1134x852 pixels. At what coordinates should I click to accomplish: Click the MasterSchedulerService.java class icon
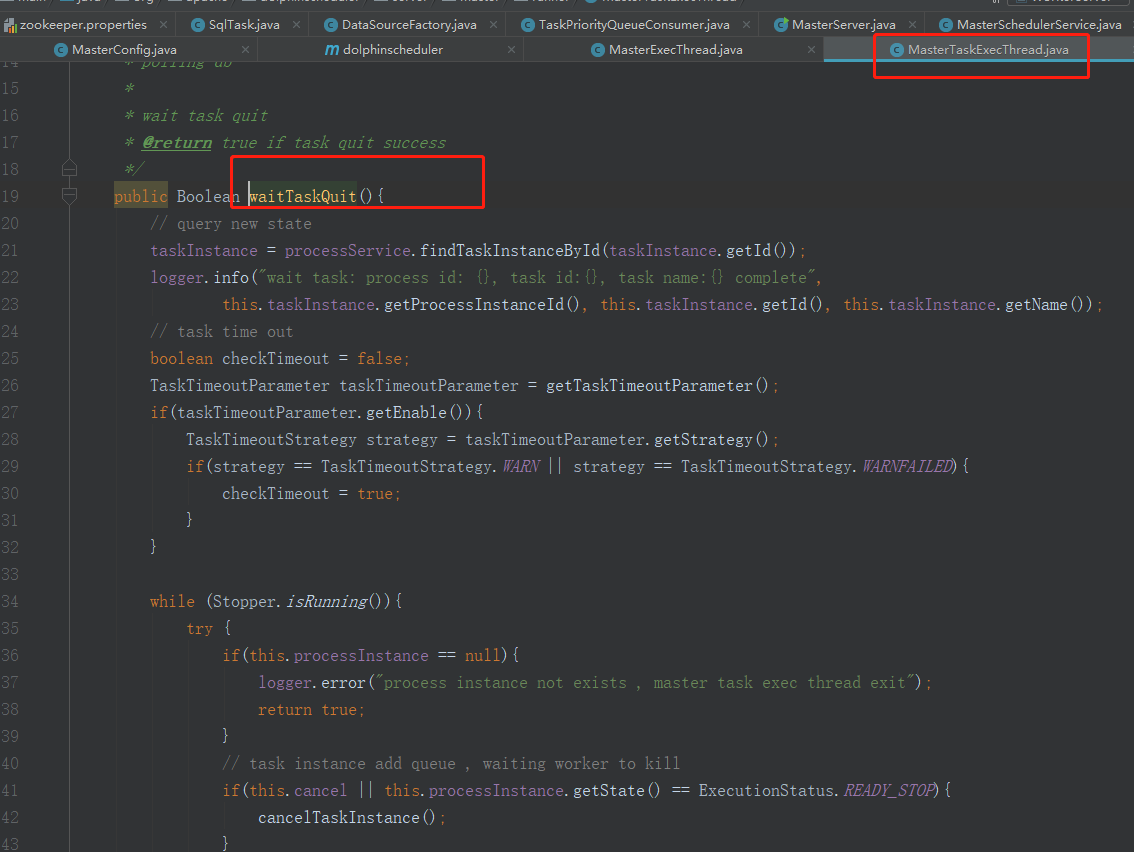pos(945,25)
